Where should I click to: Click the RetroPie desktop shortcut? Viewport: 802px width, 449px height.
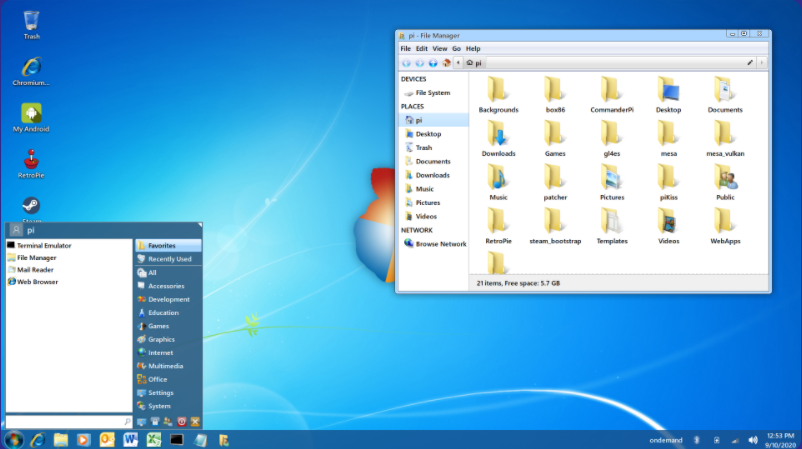point(31,160)
